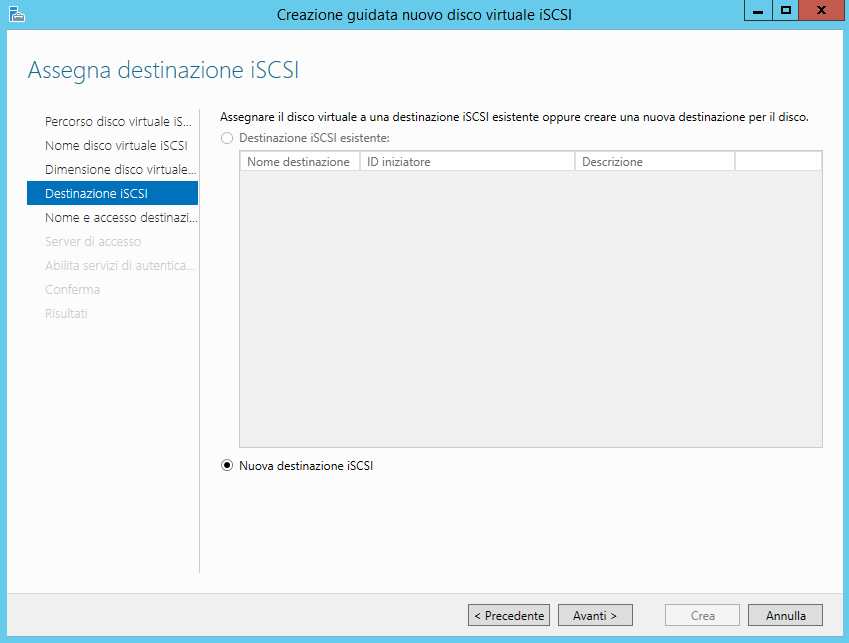This screenshot has width=849, height=643.
Task: Close the wizard window
Action: 821,10
